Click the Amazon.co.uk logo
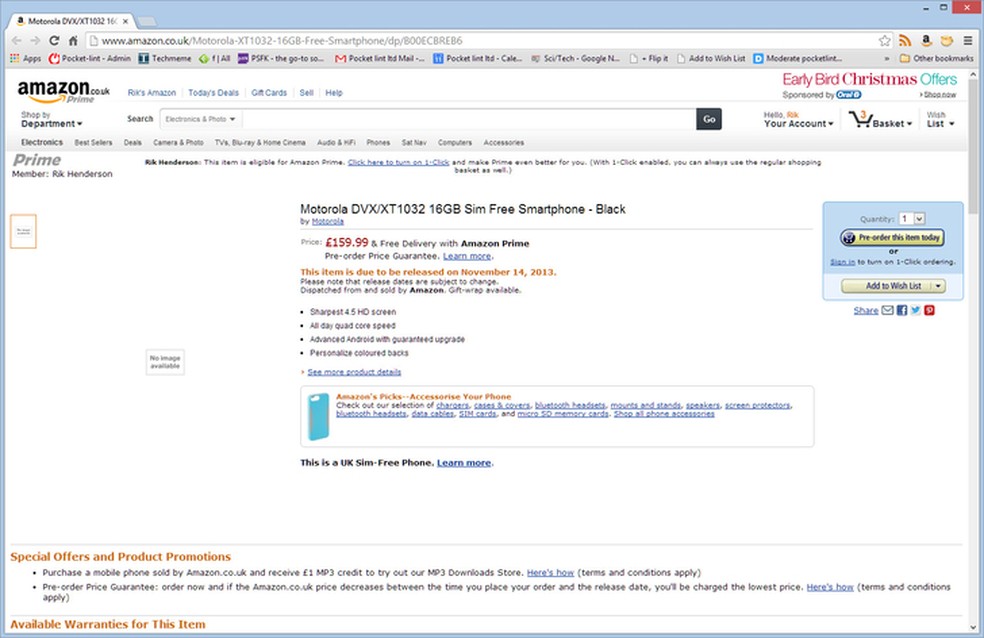Screen dimensions: 984x638 tap(55, 91)
